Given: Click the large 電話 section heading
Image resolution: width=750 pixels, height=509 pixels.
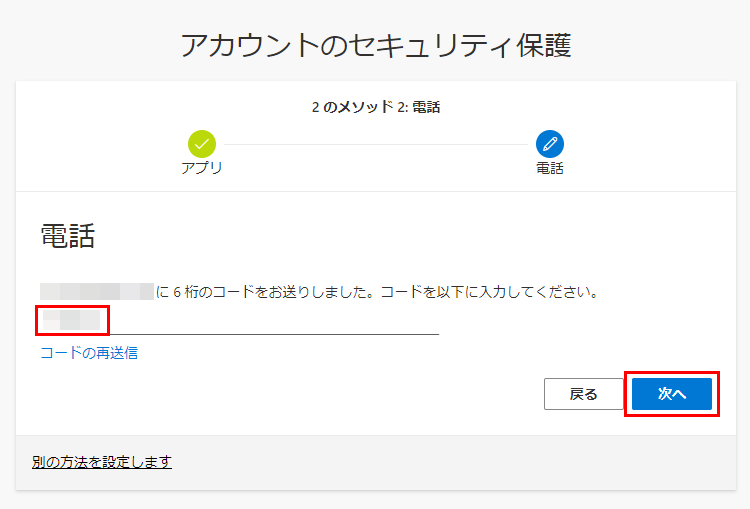Looking at the screenshot, I should tap(67, 236).
